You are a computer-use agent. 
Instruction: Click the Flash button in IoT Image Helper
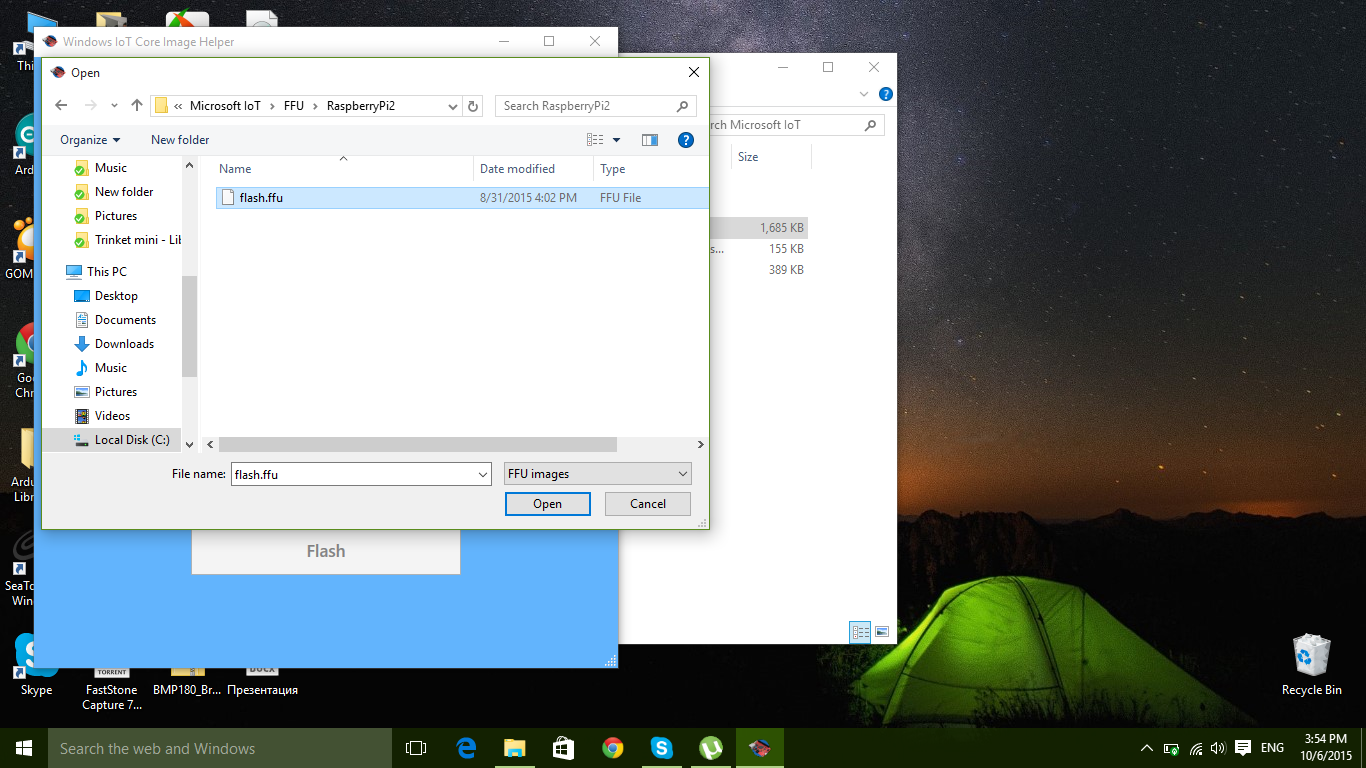tap(326, 551)
